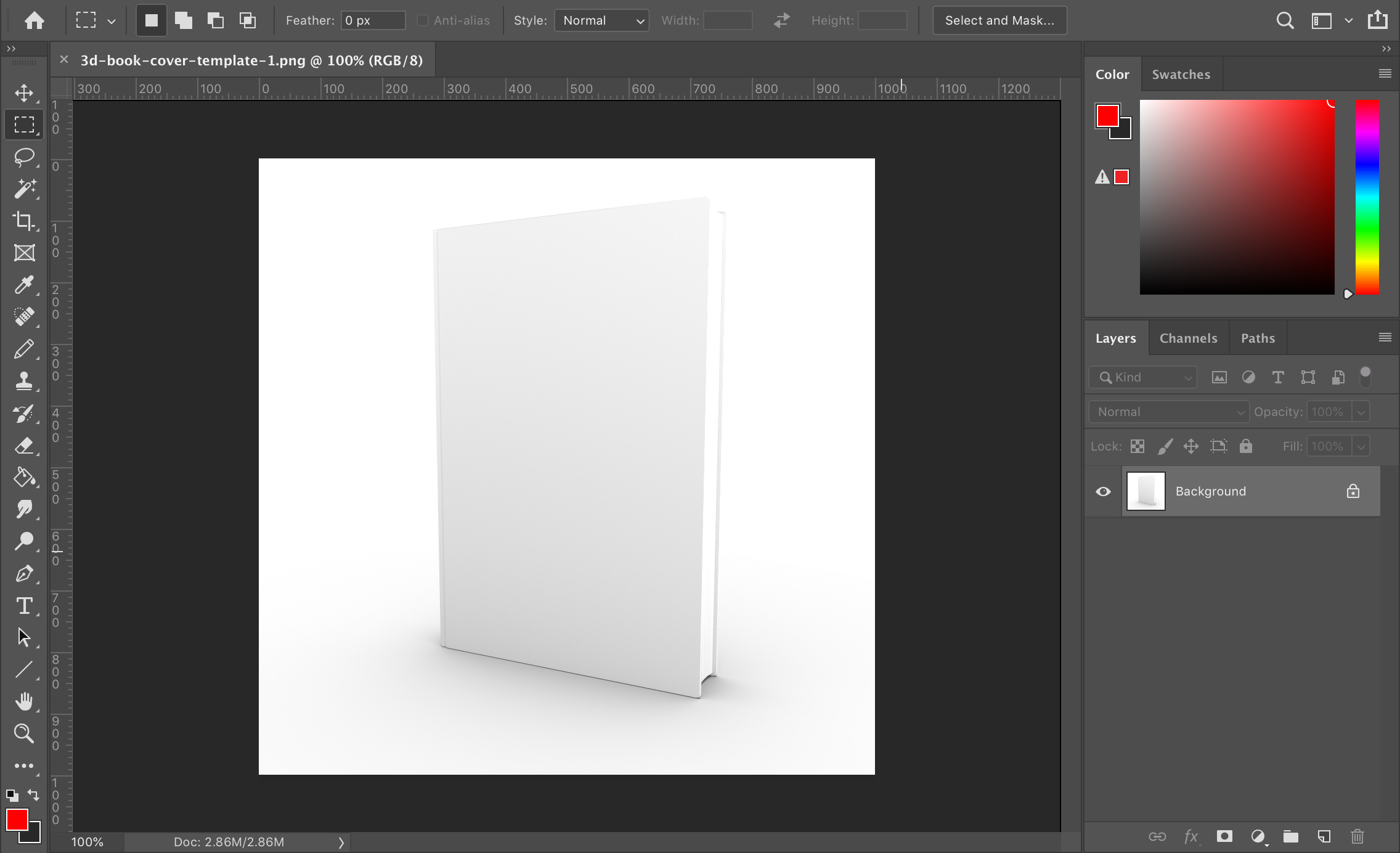Open the layer blend mode dropdown
Screen dimensions: 1400x853
pyautogui.click(x=1168, y=411)
